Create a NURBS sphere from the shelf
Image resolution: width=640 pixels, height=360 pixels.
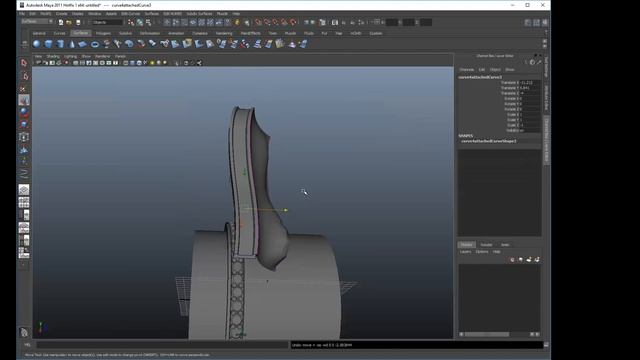pos(37,44)
